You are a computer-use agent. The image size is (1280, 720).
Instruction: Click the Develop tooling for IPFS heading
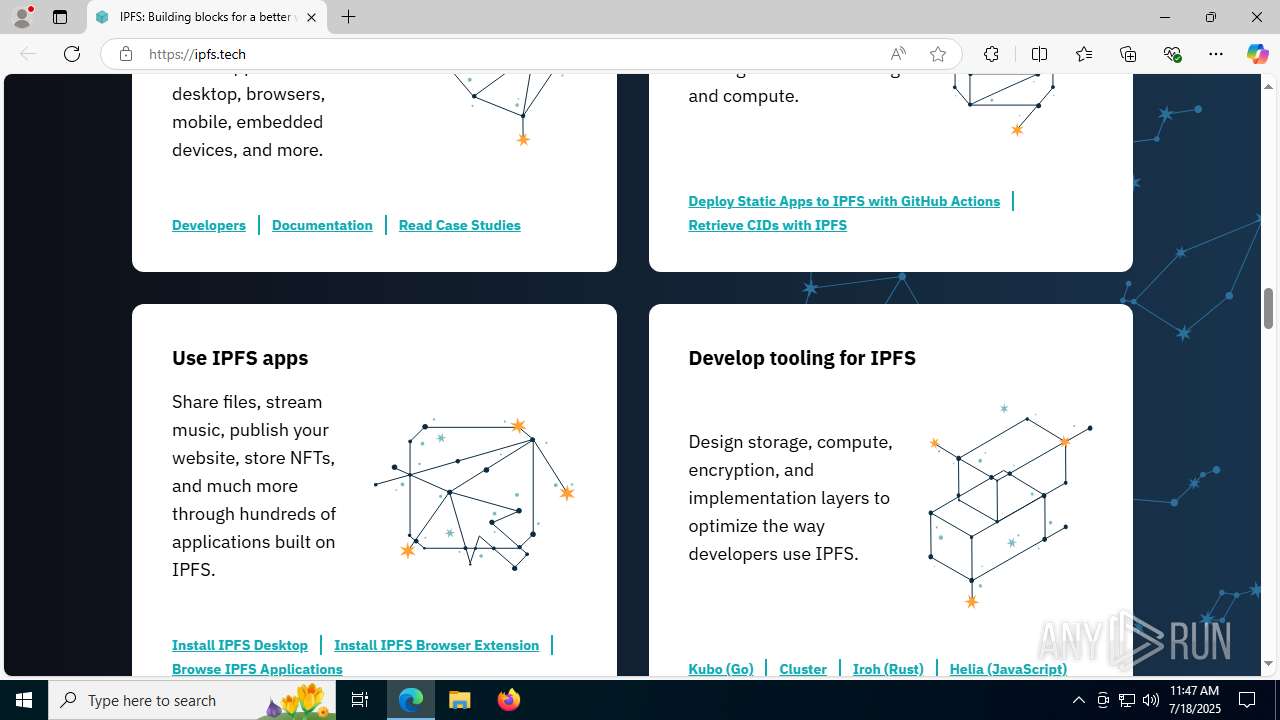(802, 358)
